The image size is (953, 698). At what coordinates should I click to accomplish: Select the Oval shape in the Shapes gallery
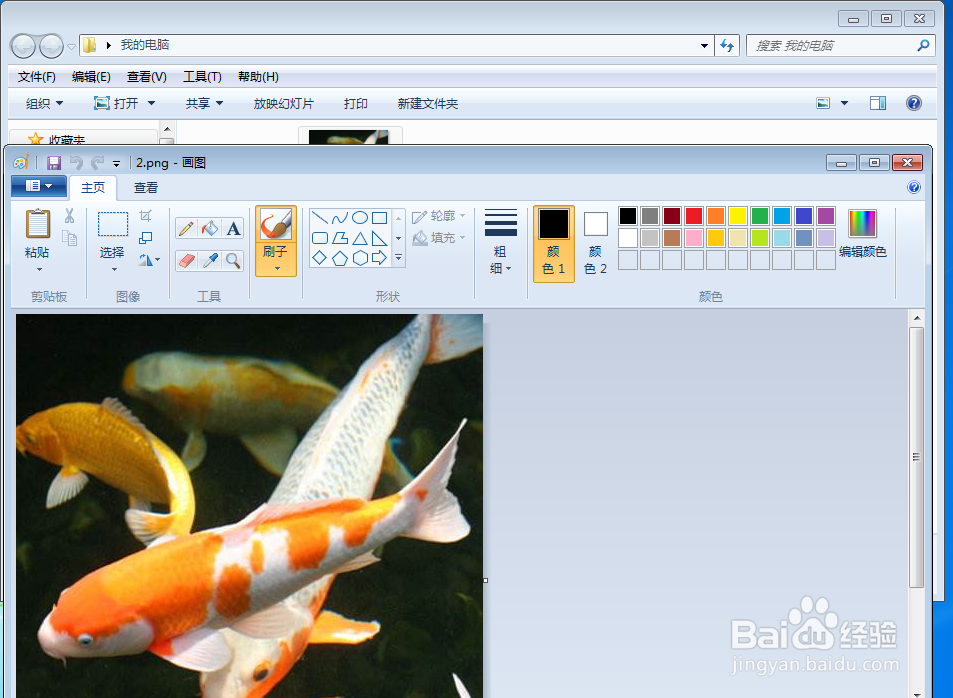coord(358,216)
